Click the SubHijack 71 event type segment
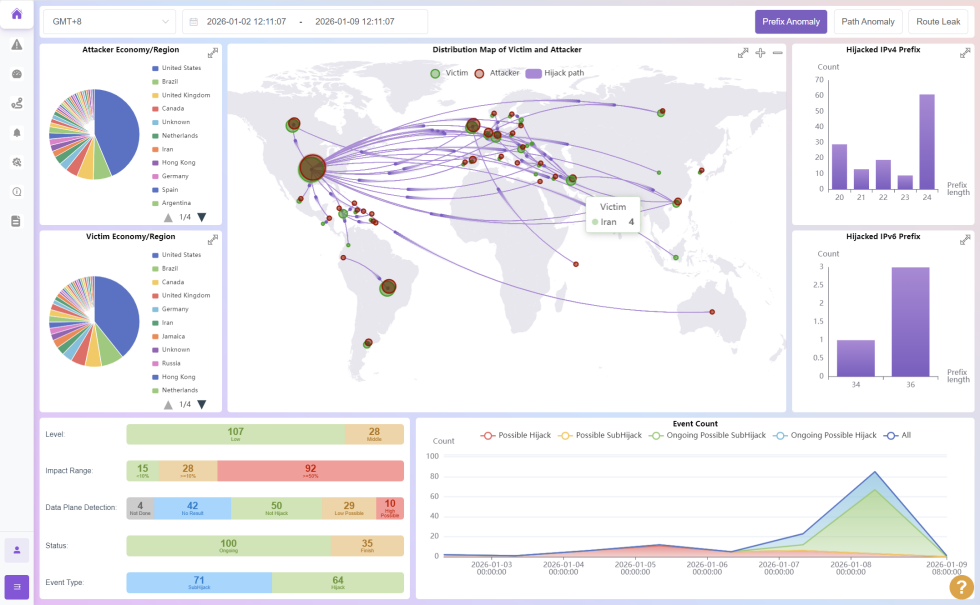 coord(199,583)
